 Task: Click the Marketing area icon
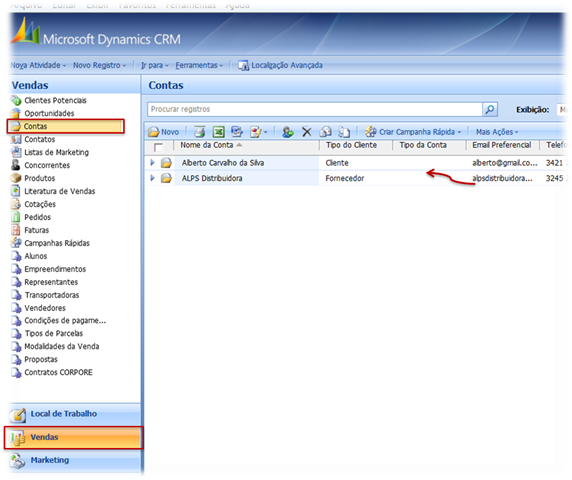click(x=17, y=461)
